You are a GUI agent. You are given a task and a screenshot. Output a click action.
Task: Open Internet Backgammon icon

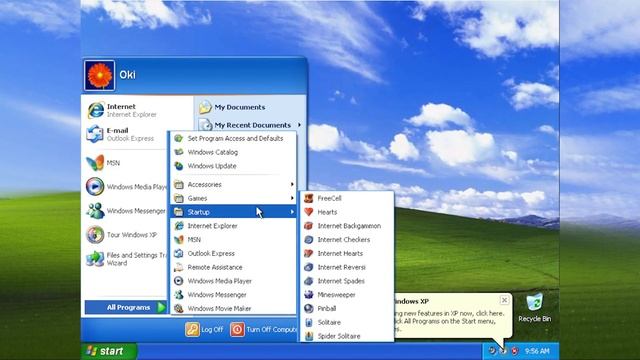click(x=309, y=226)
